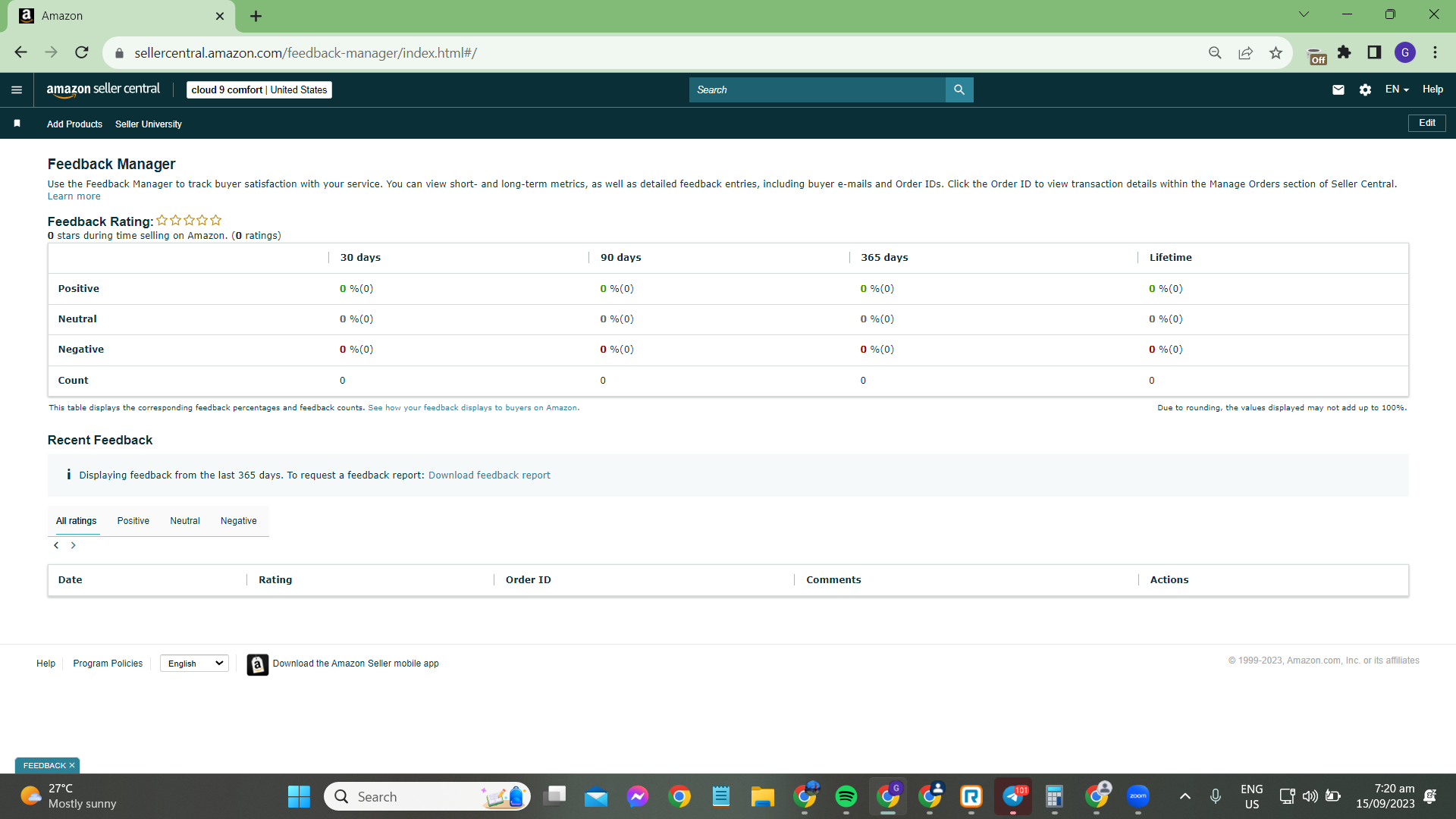The height and width of the screenshot is (819, 1456).
Task: Open 'See how your feedback displays' link
Action: point(472,408)
